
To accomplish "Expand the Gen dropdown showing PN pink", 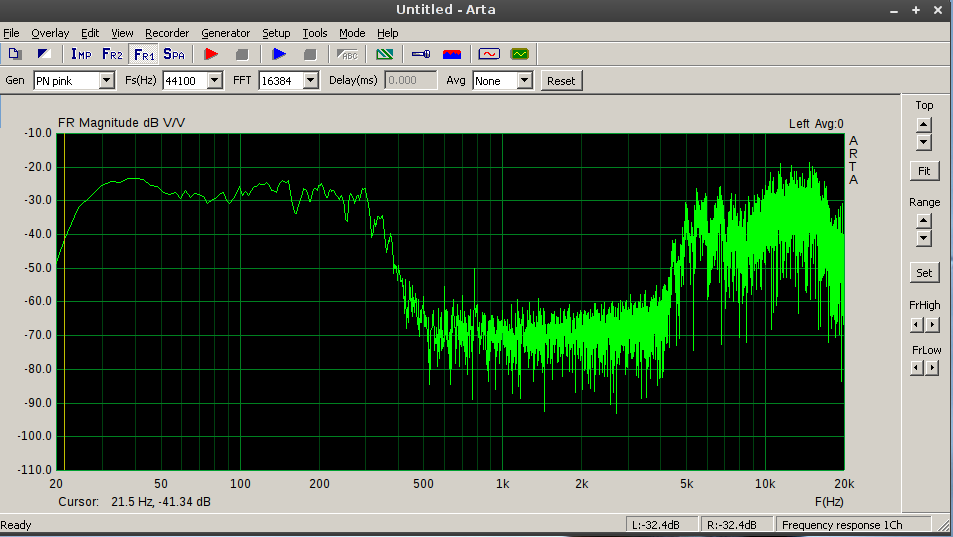I will tap(106, 80).
